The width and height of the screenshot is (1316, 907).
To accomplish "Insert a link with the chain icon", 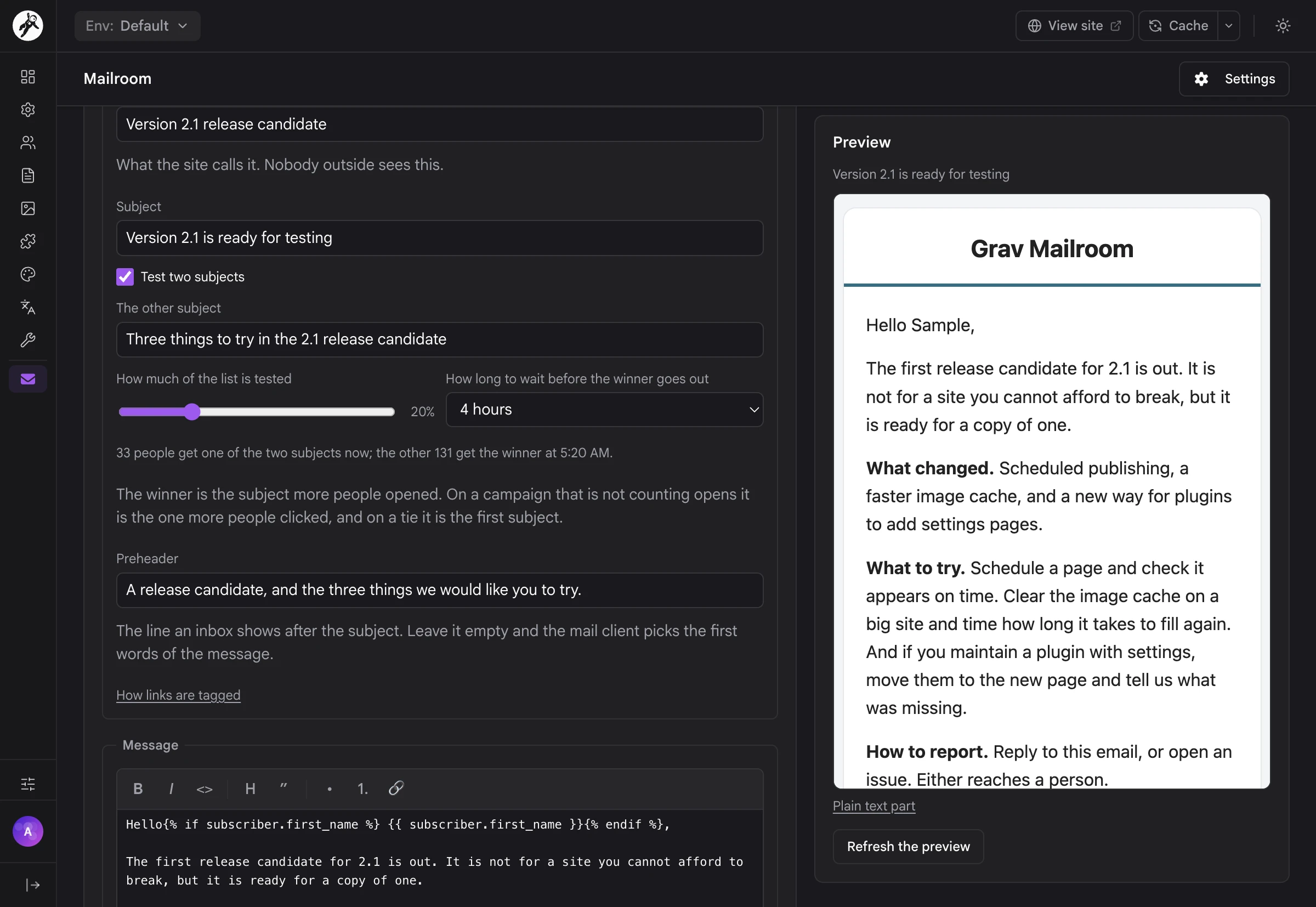I will (x=396, y=788).
